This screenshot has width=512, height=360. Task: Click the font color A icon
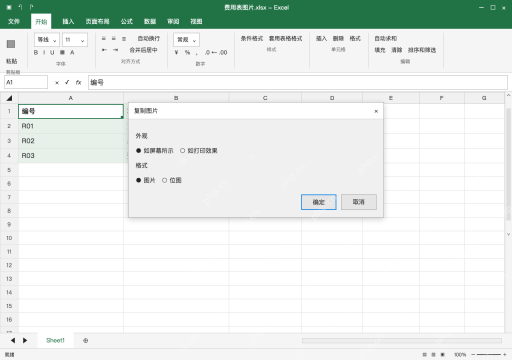(72, 52)
